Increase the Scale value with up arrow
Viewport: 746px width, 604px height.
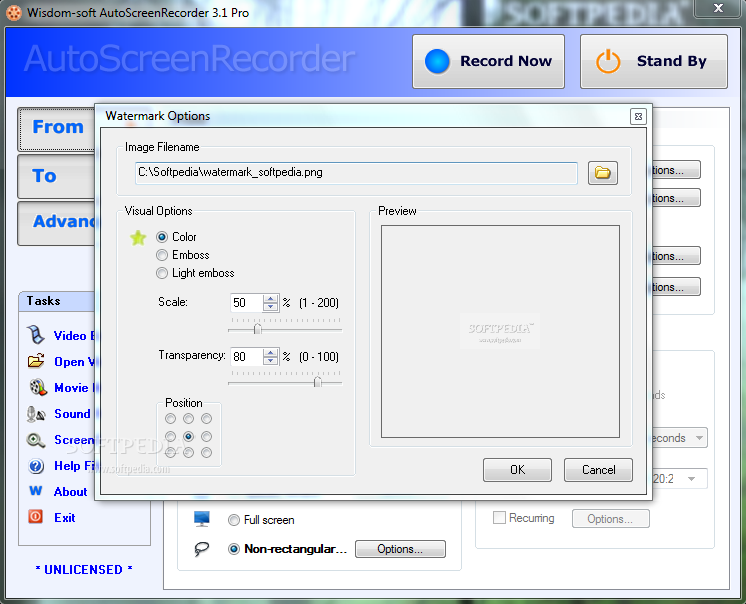click(270, 299)
